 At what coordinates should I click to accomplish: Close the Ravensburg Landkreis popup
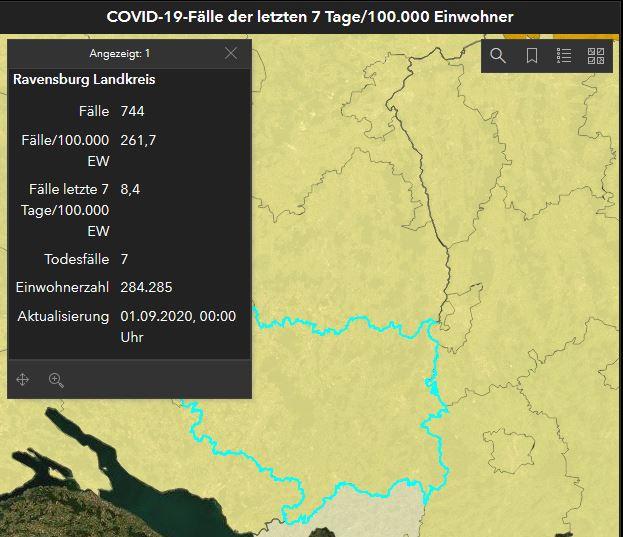coord(231,53)
